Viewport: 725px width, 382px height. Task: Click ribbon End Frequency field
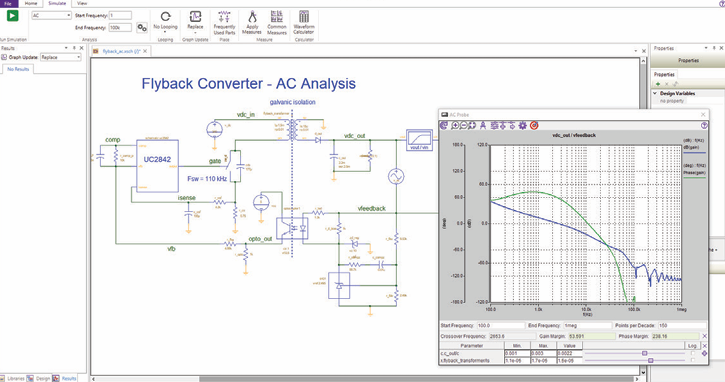coord(120,28)
